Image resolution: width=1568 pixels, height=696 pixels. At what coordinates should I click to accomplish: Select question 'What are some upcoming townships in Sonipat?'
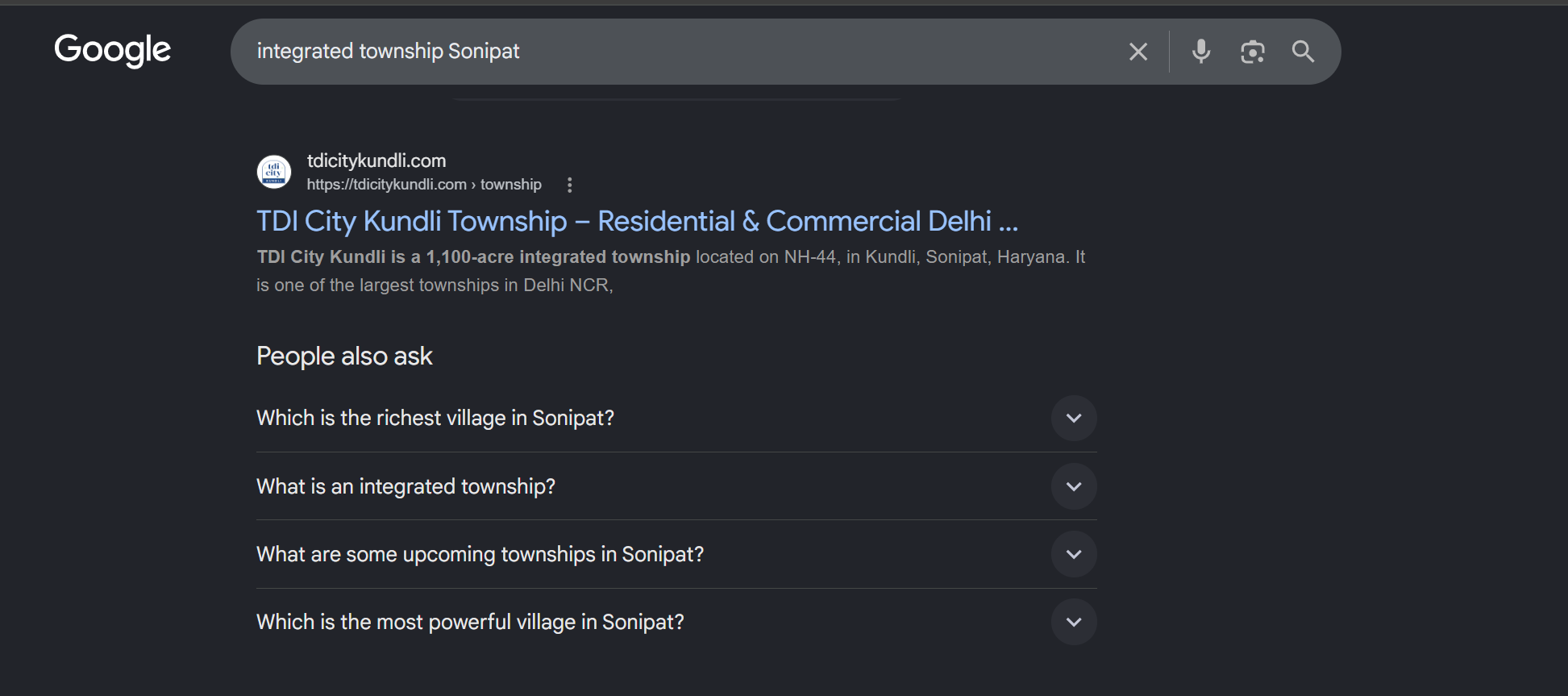pos(480,554)
